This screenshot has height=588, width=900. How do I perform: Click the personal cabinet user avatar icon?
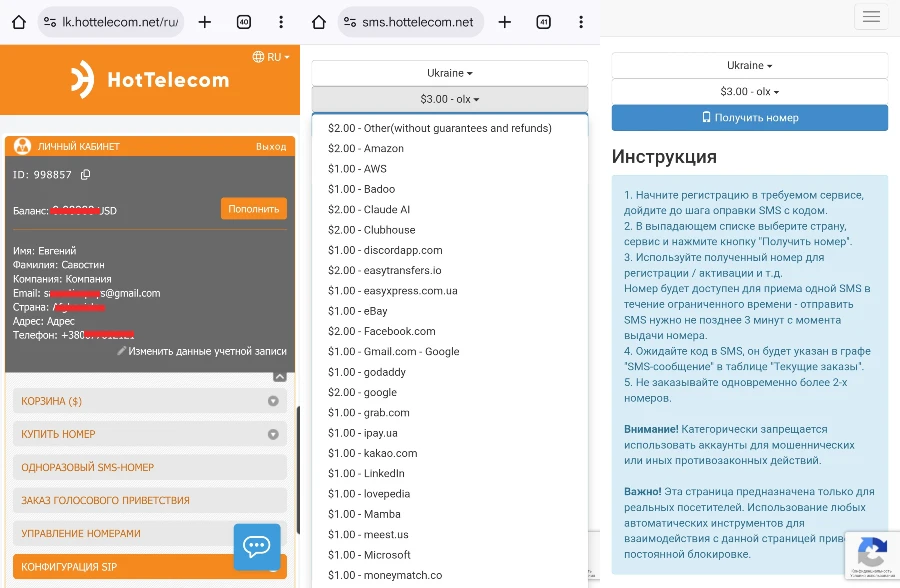(22, 146)
